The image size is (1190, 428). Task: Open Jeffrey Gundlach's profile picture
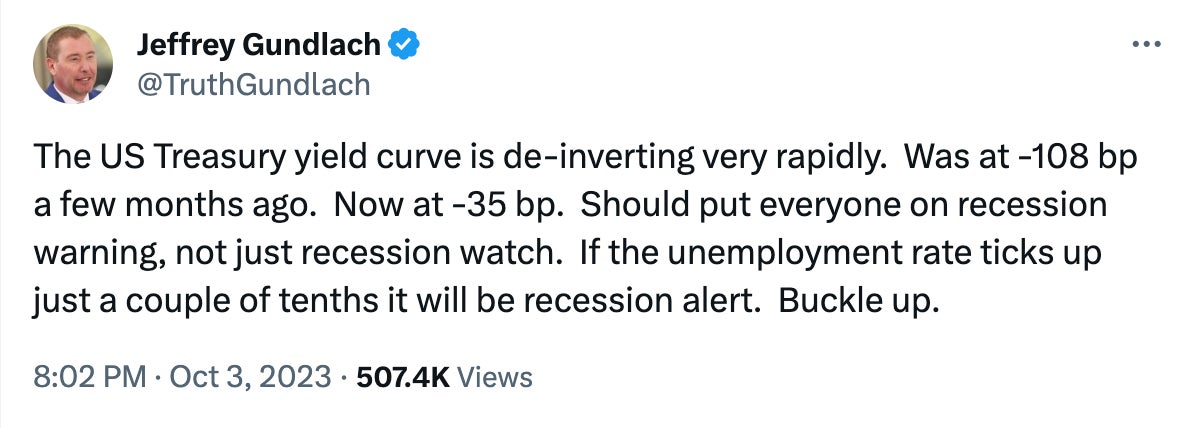point(73,64)
